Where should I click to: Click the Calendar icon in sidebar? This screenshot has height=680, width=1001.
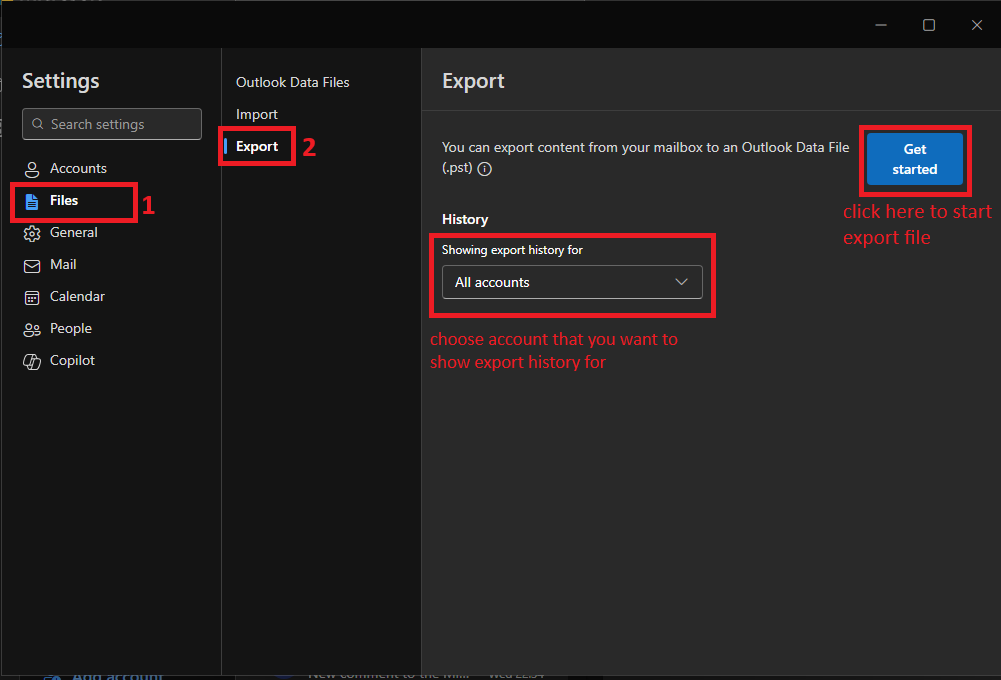click(31, 298)
